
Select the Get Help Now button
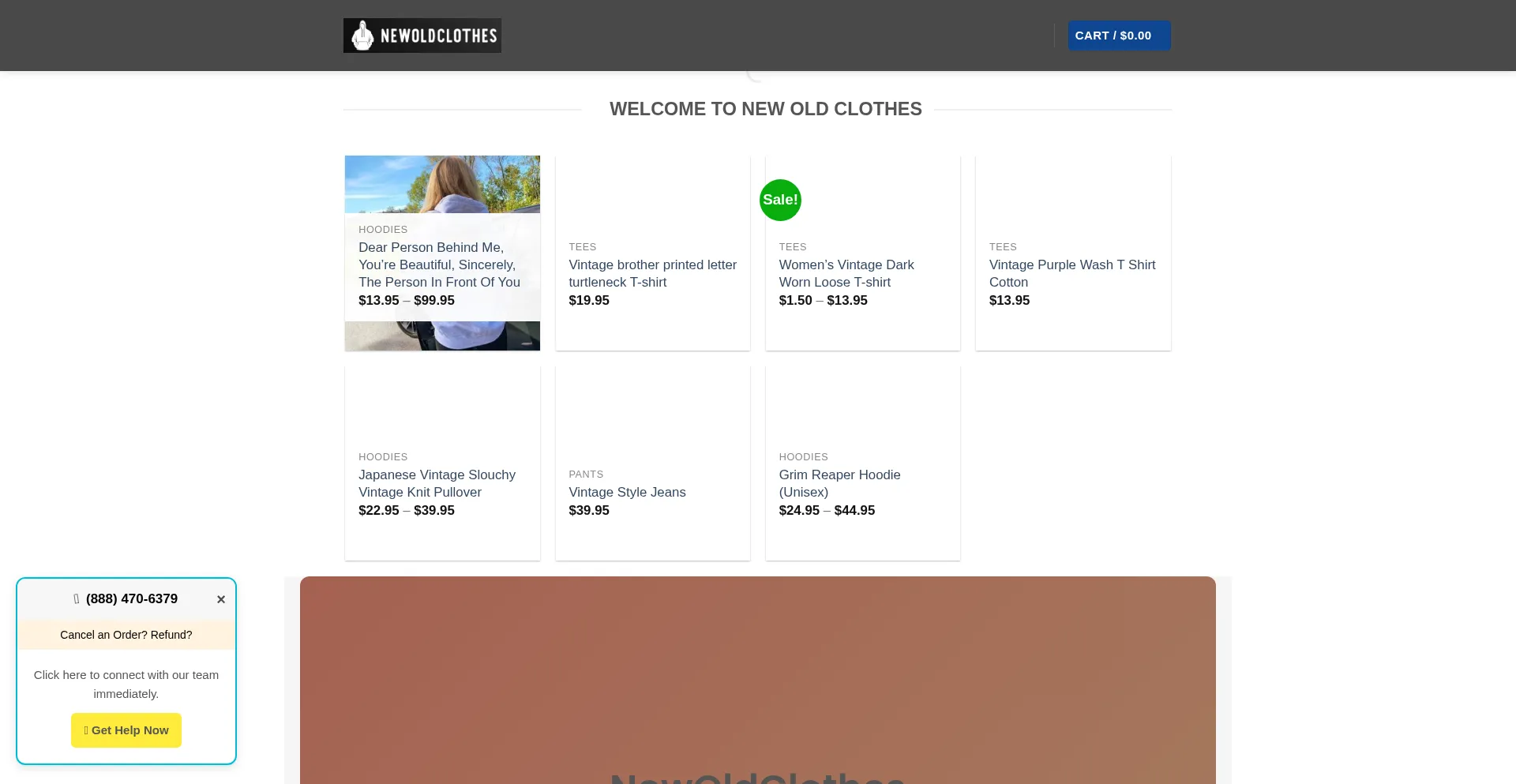(x=126, y=730)
